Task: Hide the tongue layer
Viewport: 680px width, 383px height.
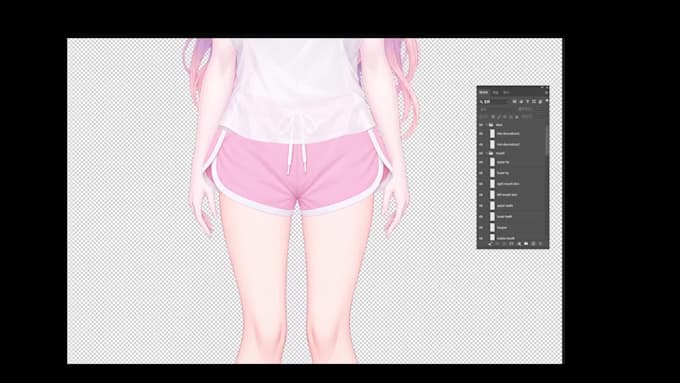Action: pyautogui.click(x=481, y=227)
